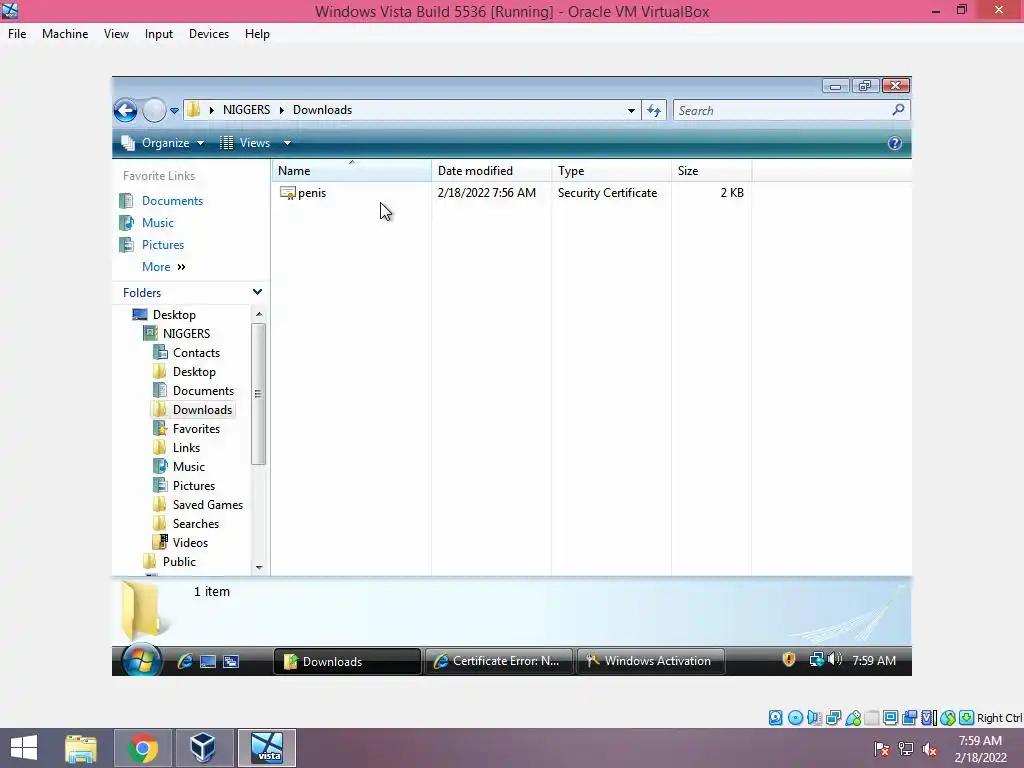The width and height of the screenshot is (1024, 768).
Task: Click the '2 KB' size cell
Action: click(731, 193)
